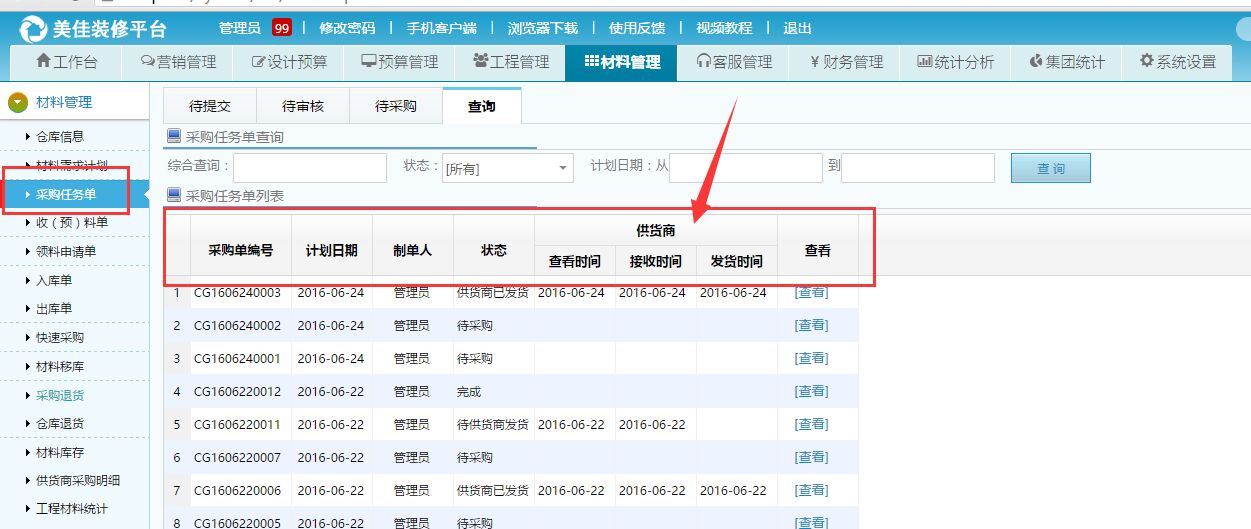Open the 工作台 home tab
This screenshot has width=1251, height=529.
pyautogui.click(x=66, y=62)
